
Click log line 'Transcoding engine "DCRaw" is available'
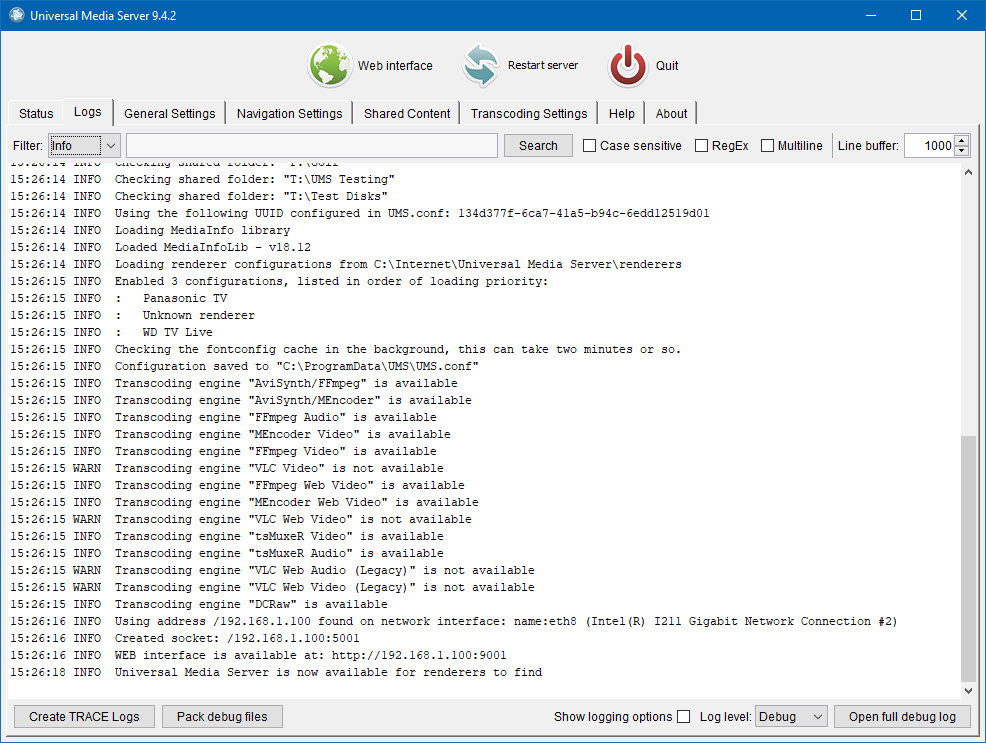(x=199, y=604)
